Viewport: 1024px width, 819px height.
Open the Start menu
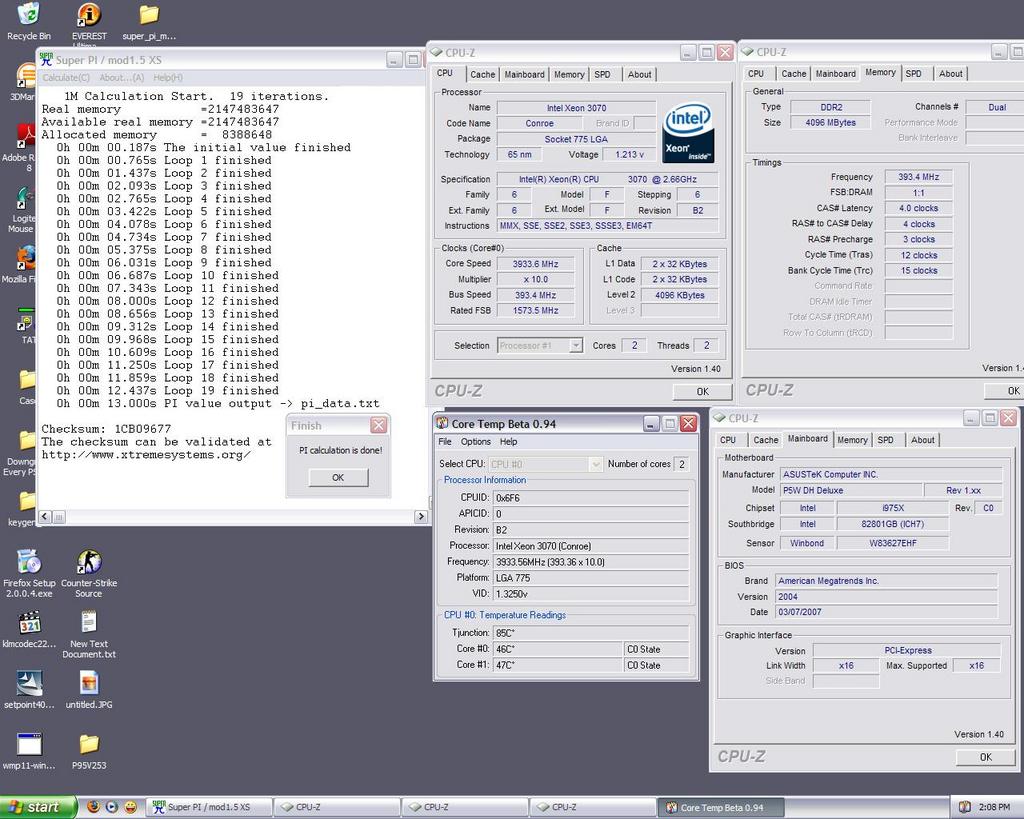coord(37,807)
